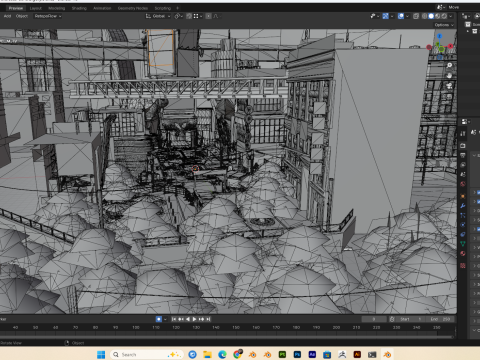Viewport: 480px width, 360px height.
Task: Open File Explorer from the taskbar
Action: [x=207, y=354]
